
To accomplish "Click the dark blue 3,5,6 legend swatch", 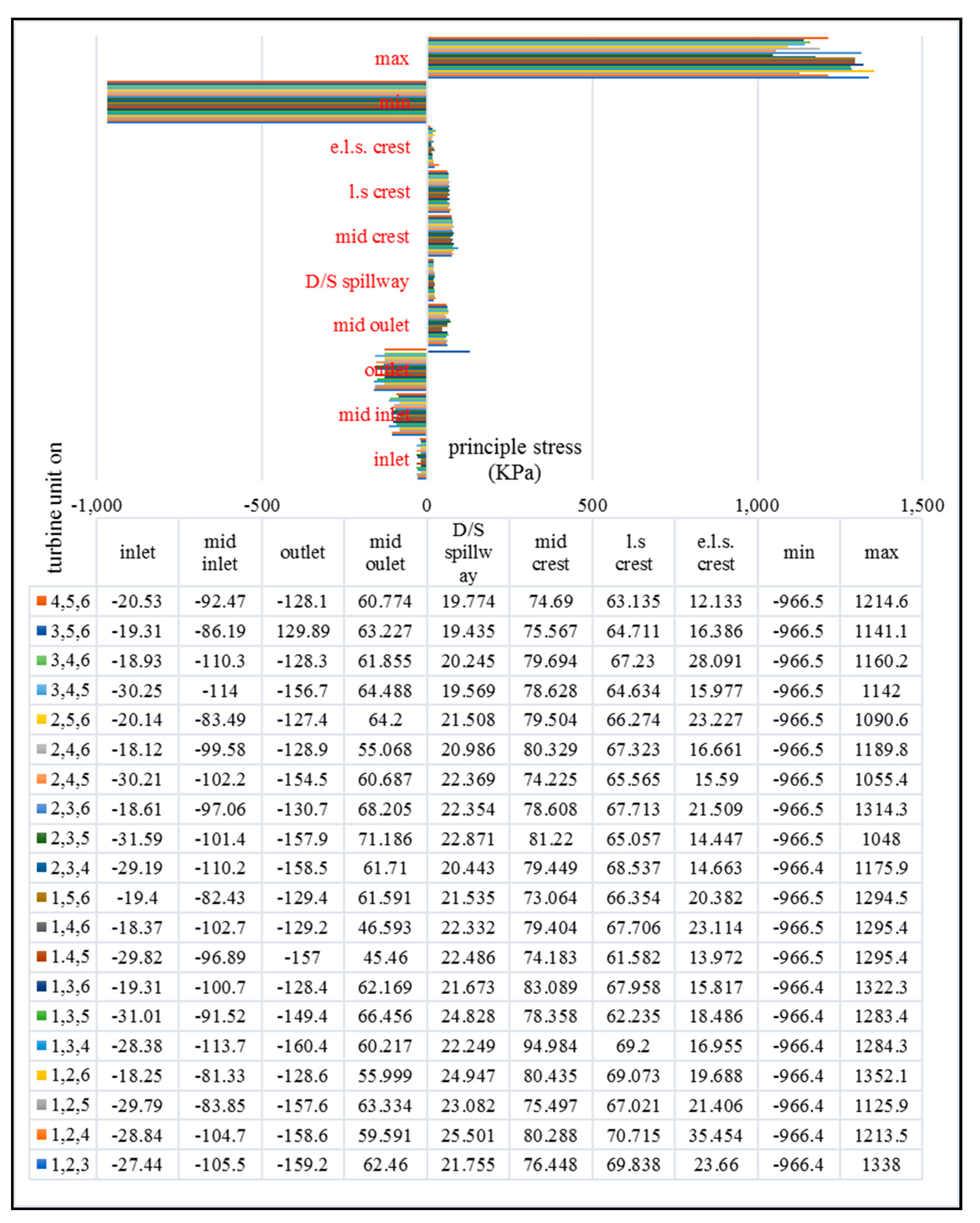I will [x=41, y=631].
